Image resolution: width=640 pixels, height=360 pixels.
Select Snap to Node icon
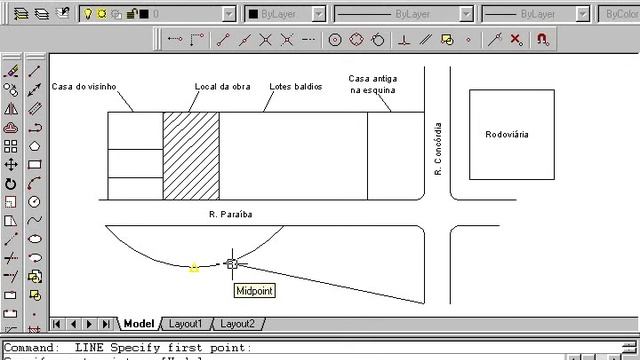tap(468, 40)
